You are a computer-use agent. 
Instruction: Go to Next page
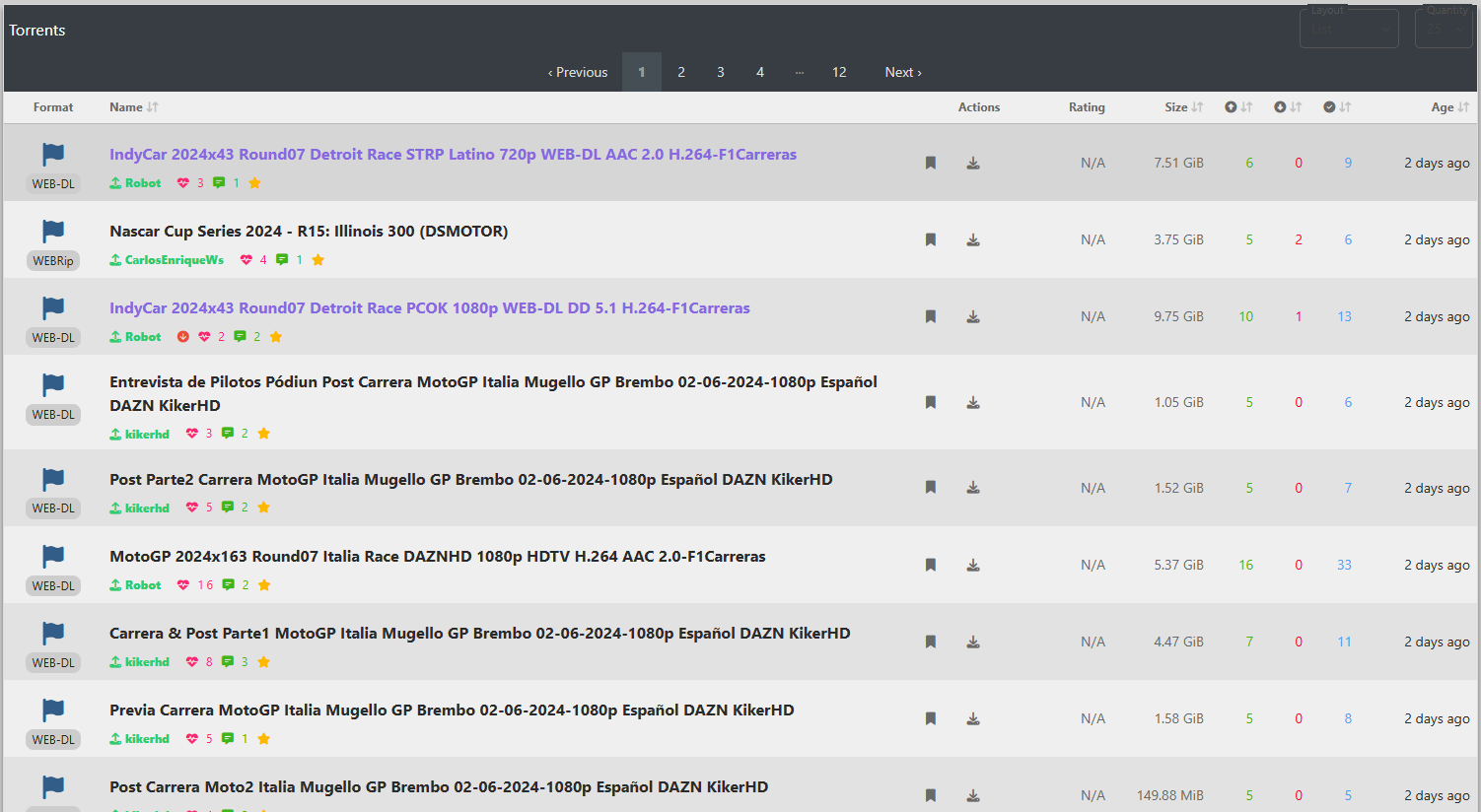point(903,72)
